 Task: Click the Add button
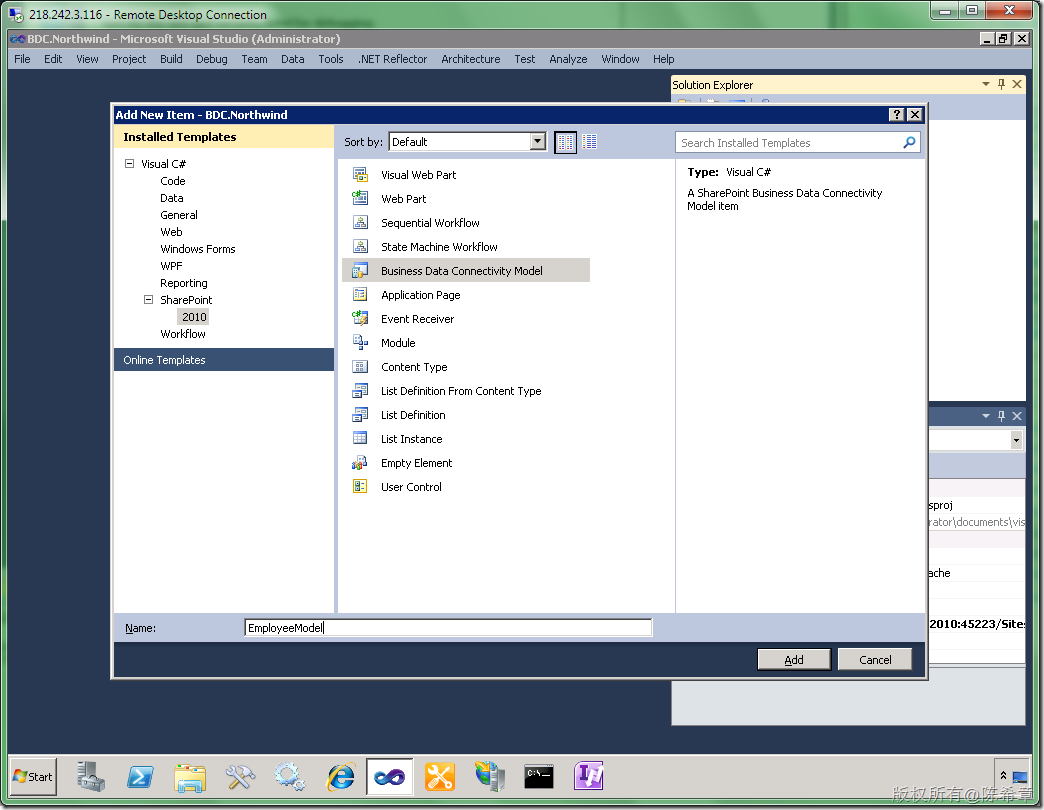coord(794,660)
